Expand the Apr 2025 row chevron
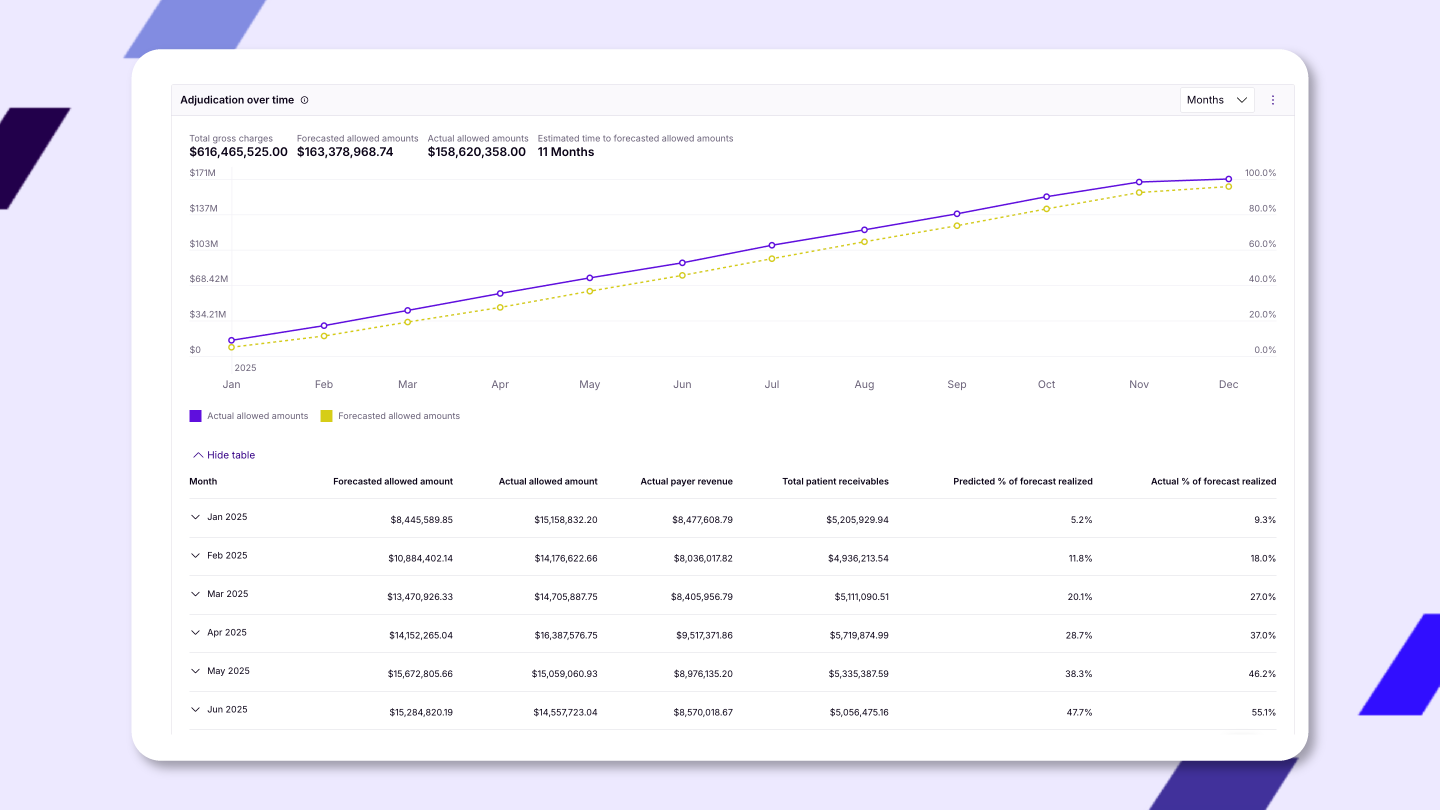 point(195,632)
